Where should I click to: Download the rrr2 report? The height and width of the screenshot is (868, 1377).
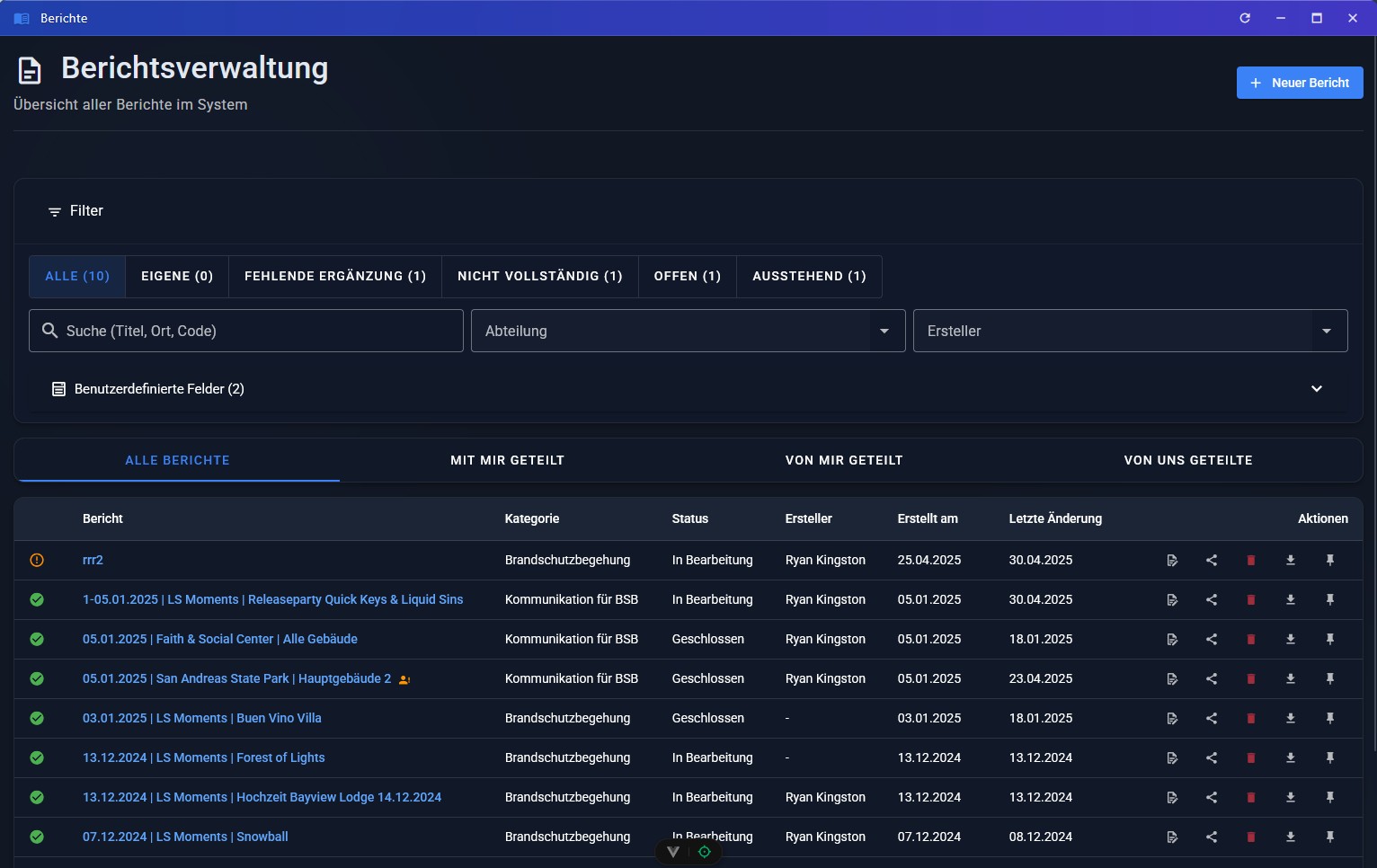1291,560
